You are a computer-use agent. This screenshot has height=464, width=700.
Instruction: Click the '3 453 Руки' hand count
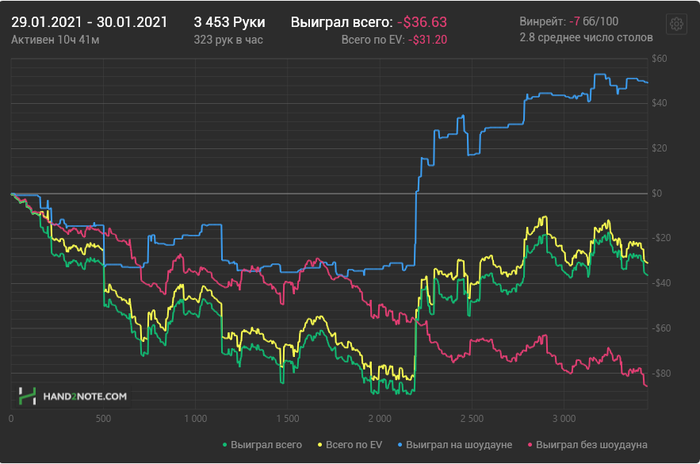click(x=229, y=22)
